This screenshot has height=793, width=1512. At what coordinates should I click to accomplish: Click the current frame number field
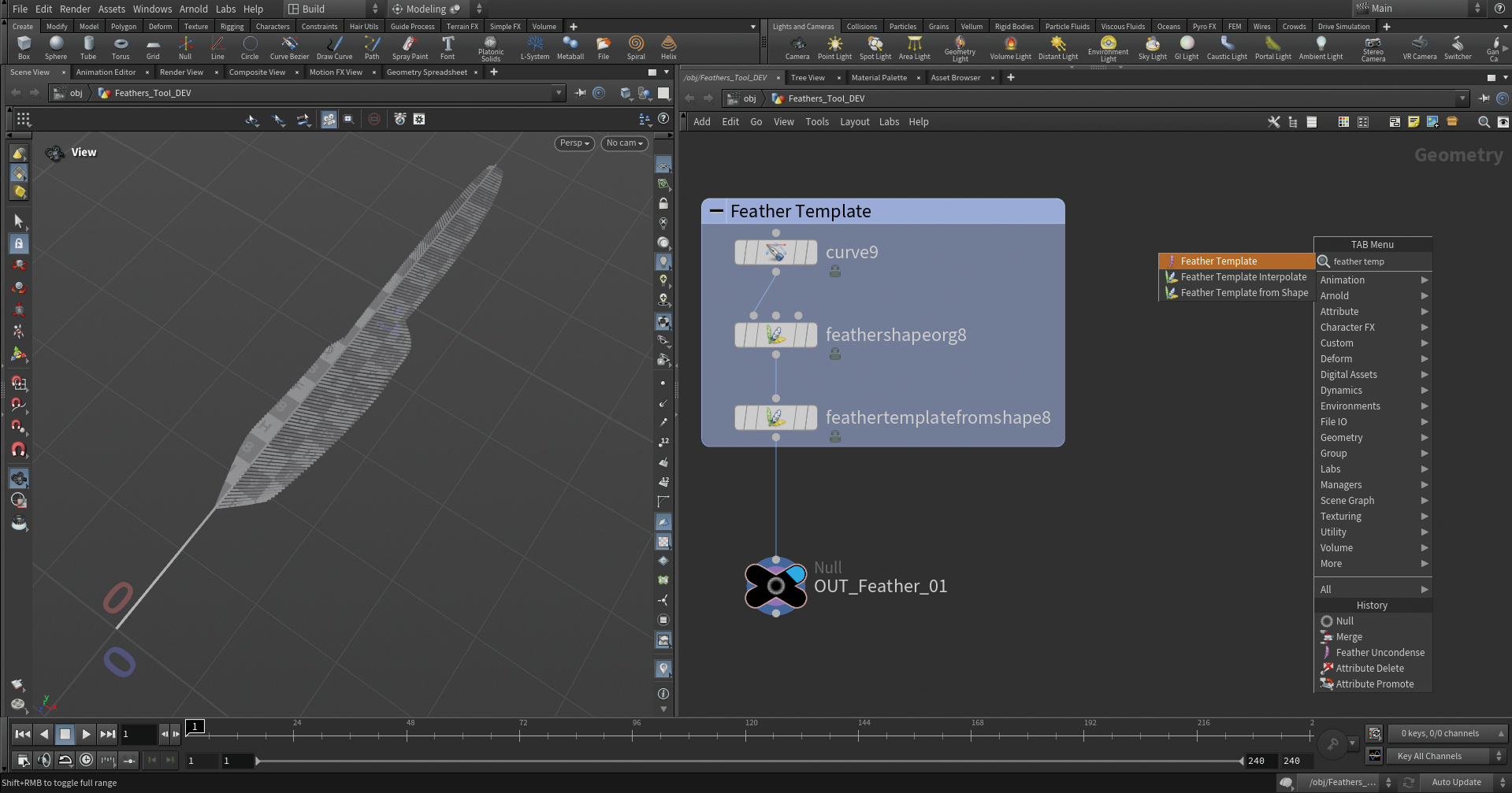click(139, 734)
